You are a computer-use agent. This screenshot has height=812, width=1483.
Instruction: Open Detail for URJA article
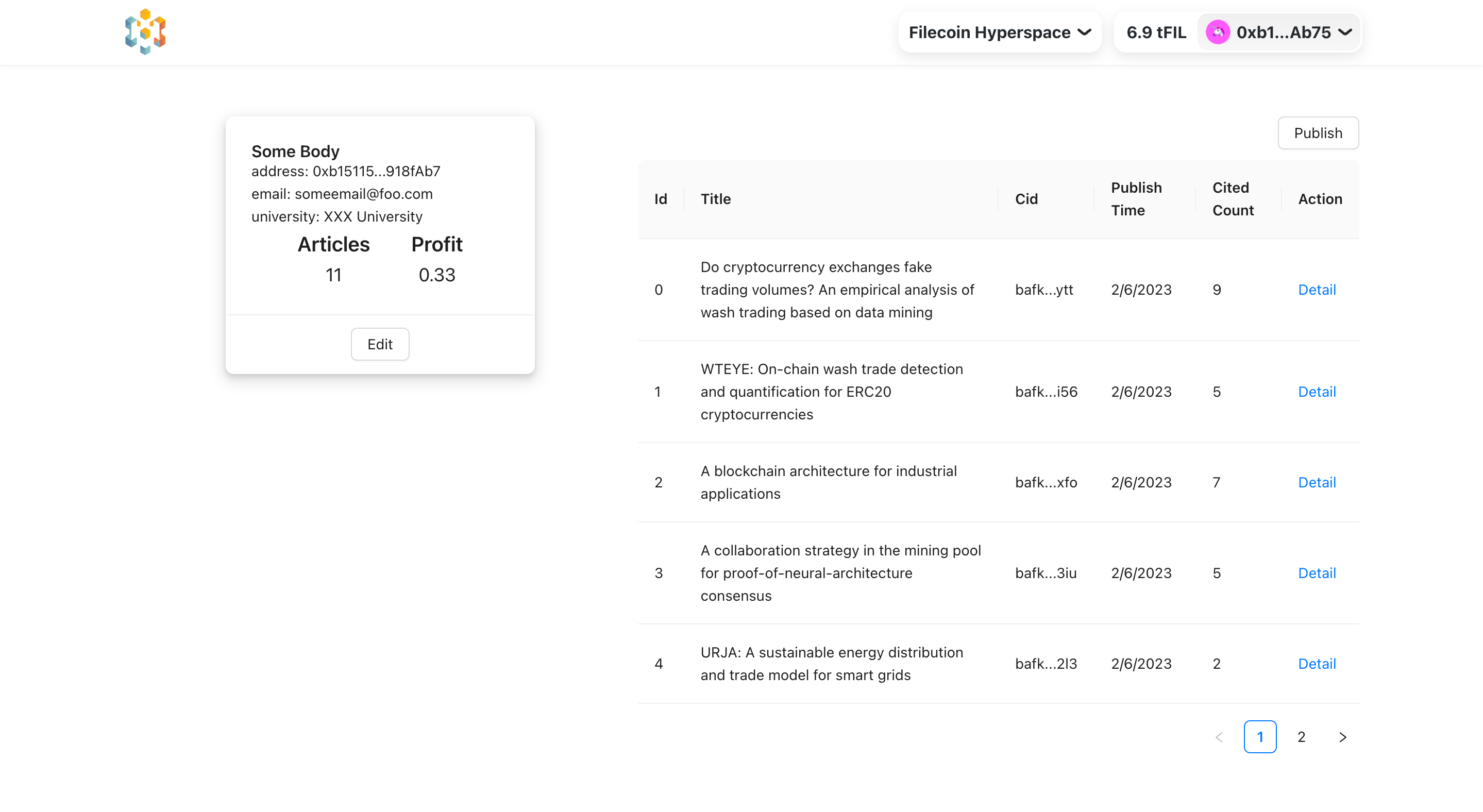1317,664
